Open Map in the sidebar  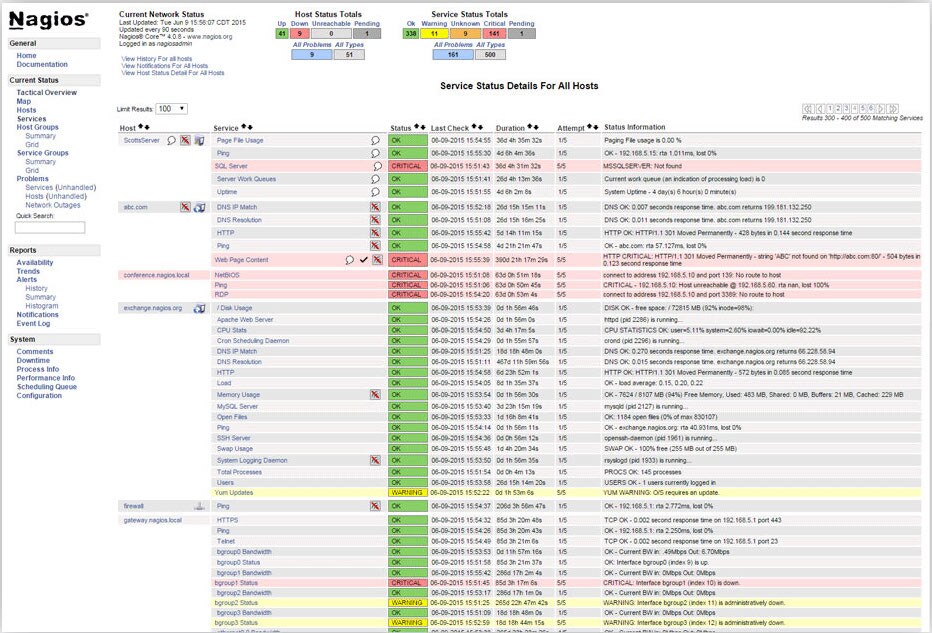[24, 102]
